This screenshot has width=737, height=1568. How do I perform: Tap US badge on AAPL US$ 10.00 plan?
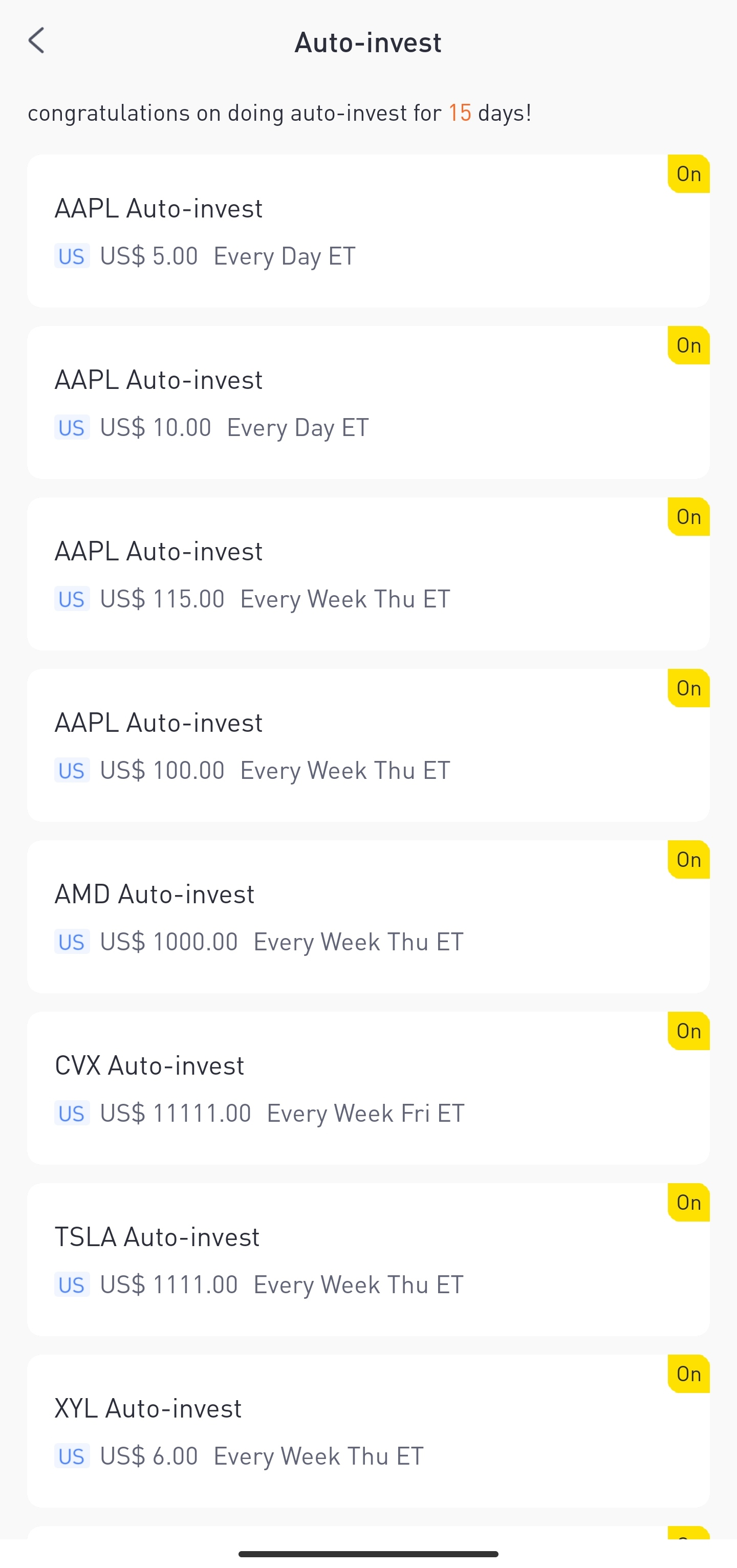click(x=72, y=427)
